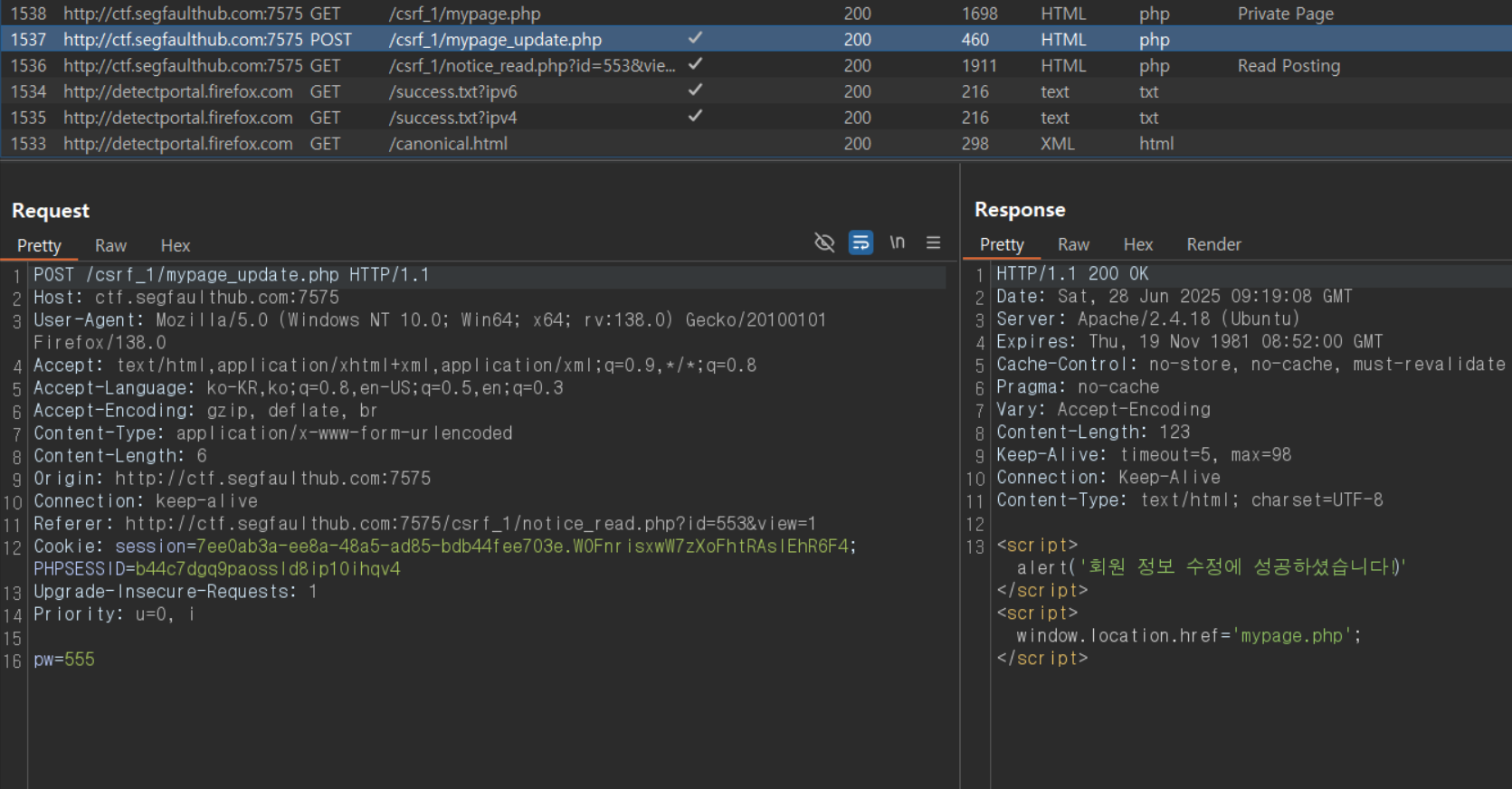The width and height of the screenshot is (1512, 789).
Task: Click the Upgrade-Insecure-Requests header
Action: 176,592
